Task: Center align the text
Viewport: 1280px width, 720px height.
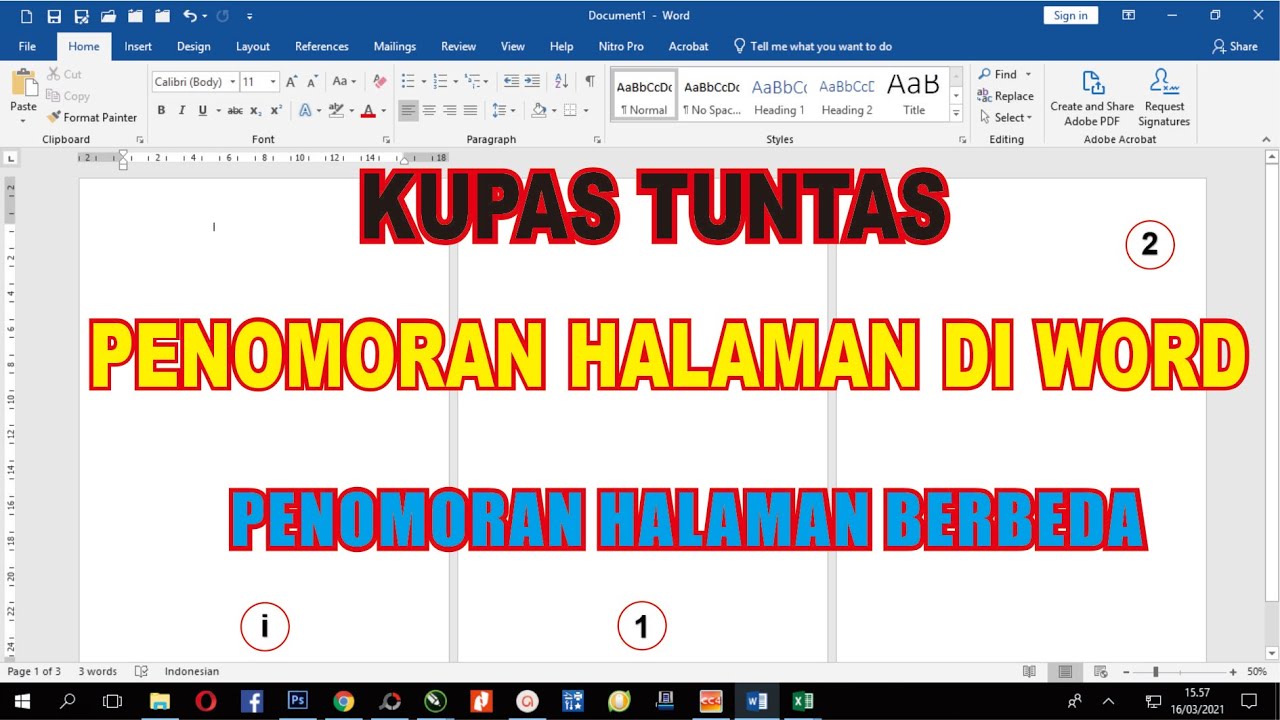Action: point(429,111)
